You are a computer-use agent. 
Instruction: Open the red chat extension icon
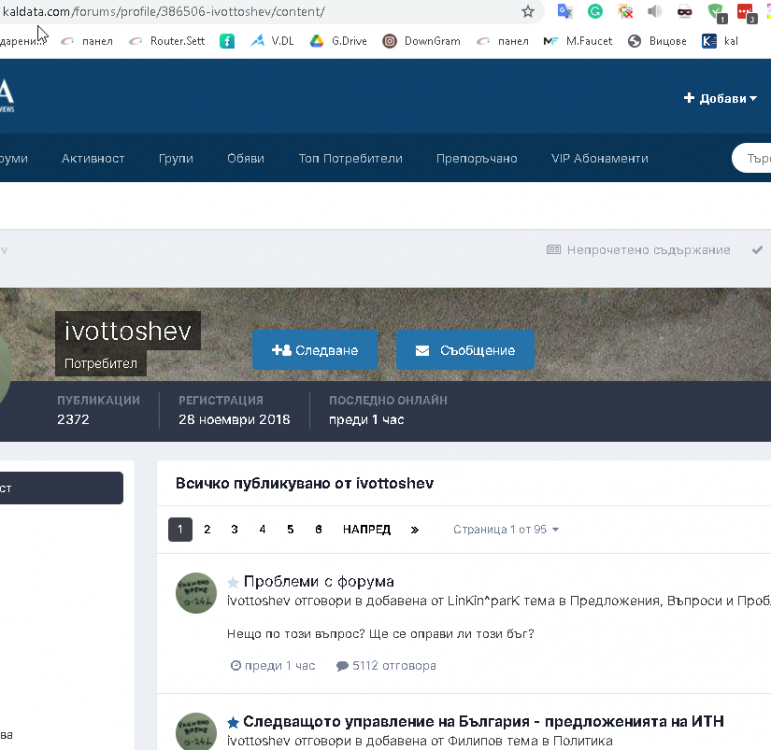pyautogui.click(x=746, y=12)
